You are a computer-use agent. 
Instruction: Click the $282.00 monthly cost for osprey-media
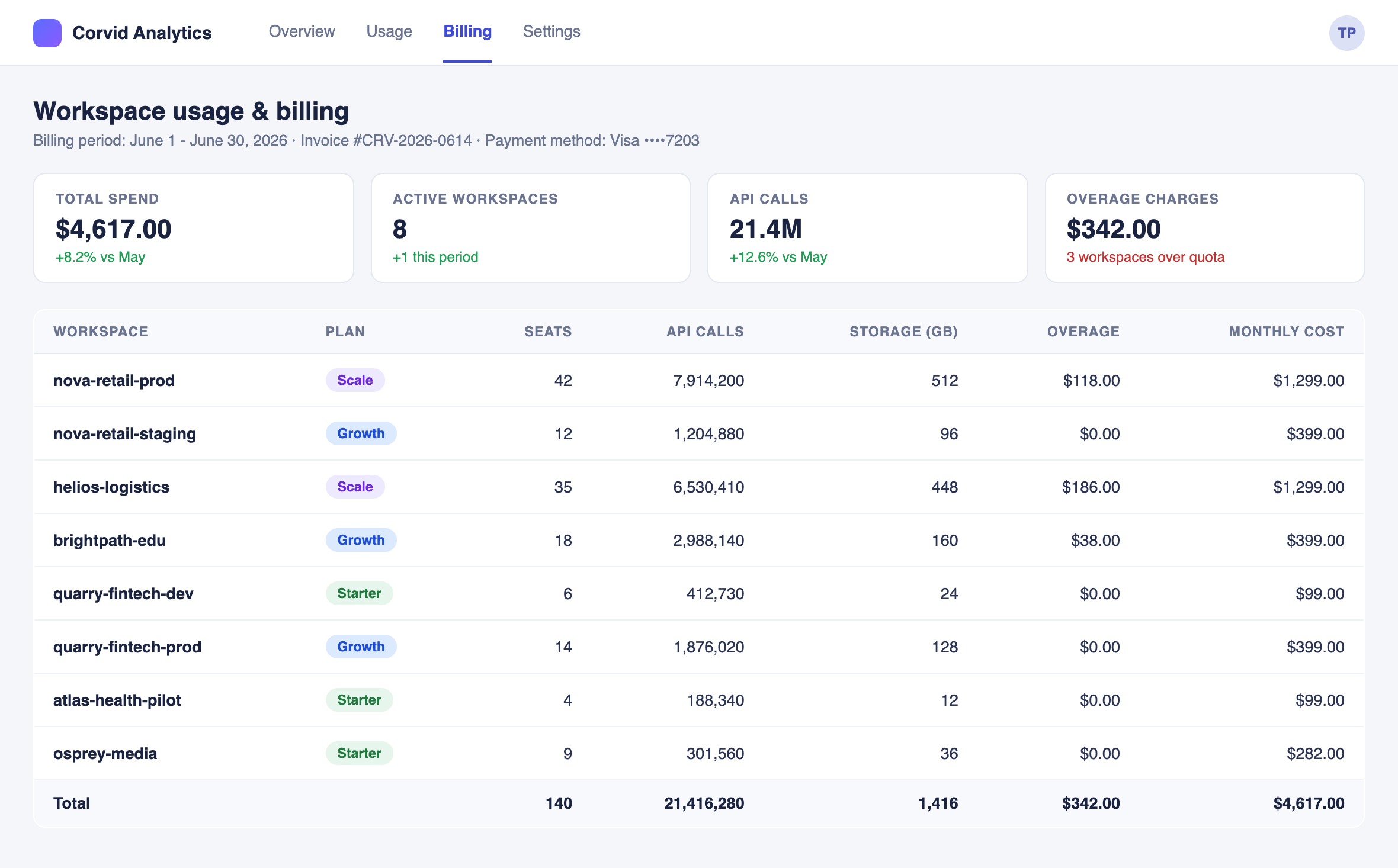(x=1315, y=753)
